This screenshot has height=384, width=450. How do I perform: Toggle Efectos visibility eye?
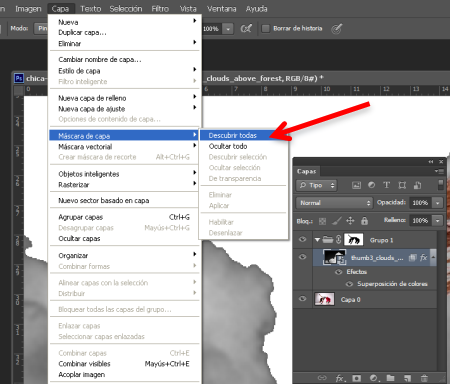coord(338,272)
